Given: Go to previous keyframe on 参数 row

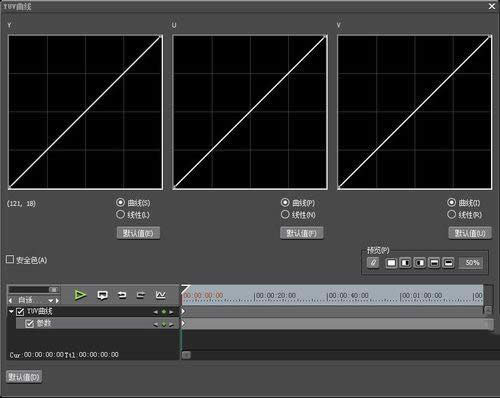Looking at the screenshot, I should click(x=156, y=324).
